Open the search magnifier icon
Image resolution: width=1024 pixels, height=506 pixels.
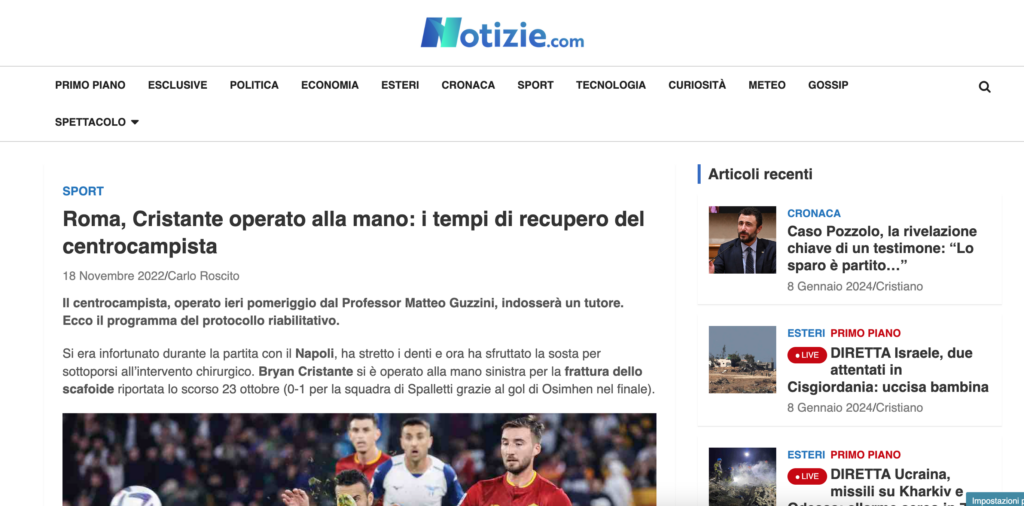984,87
